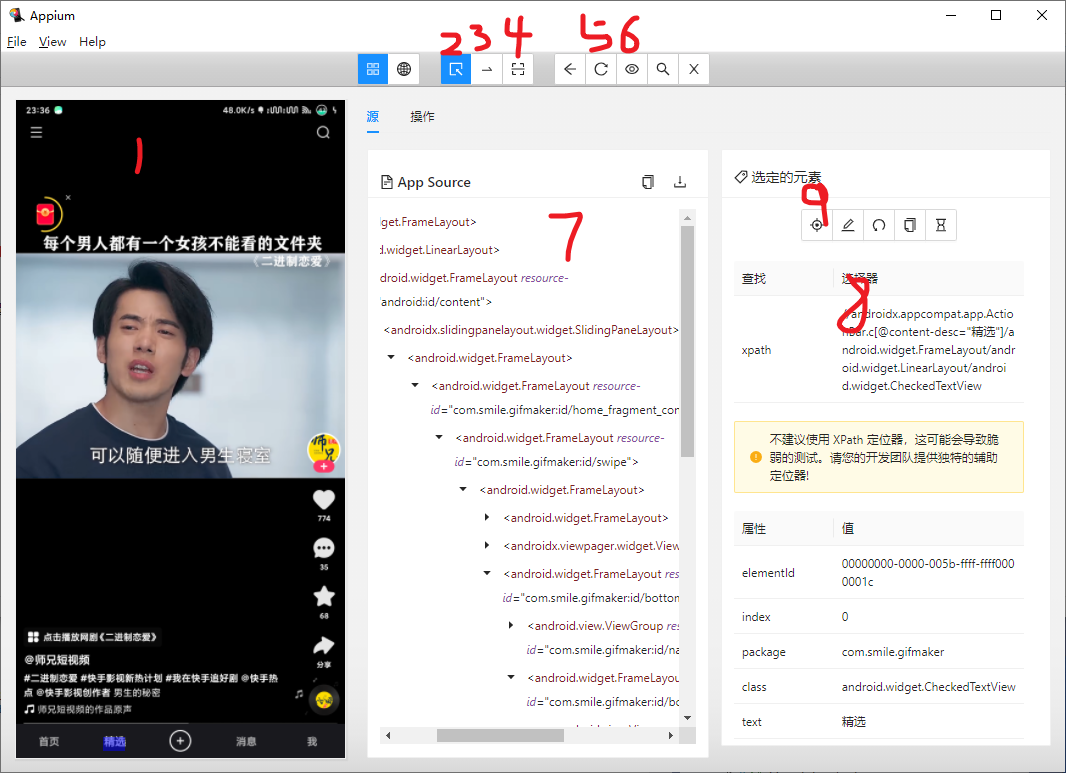Screen dimensions: 1066x773
Task: Navigate back in the device session
Action: pos(570,69)
